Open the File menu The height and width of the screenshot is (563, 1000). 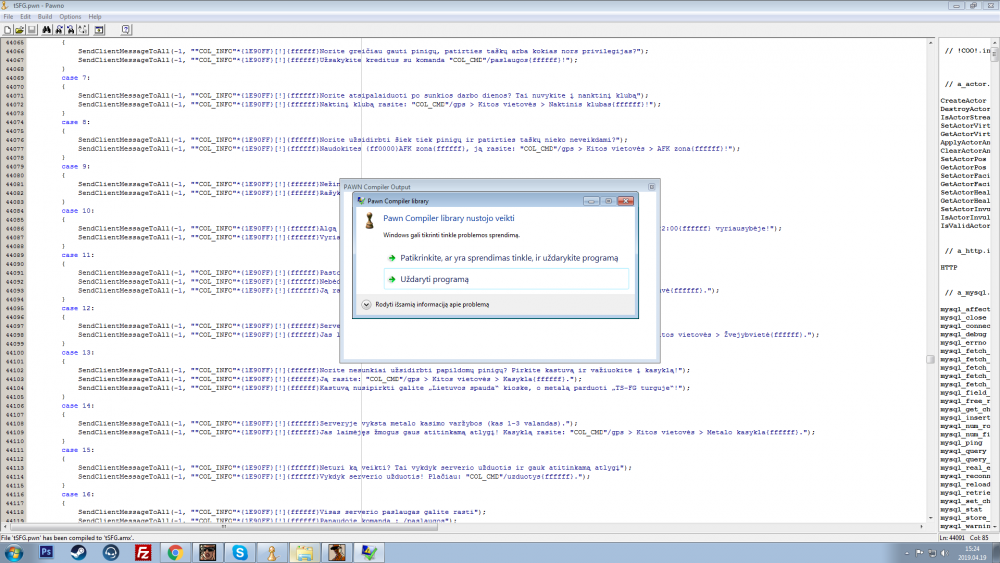click(8, 17)
